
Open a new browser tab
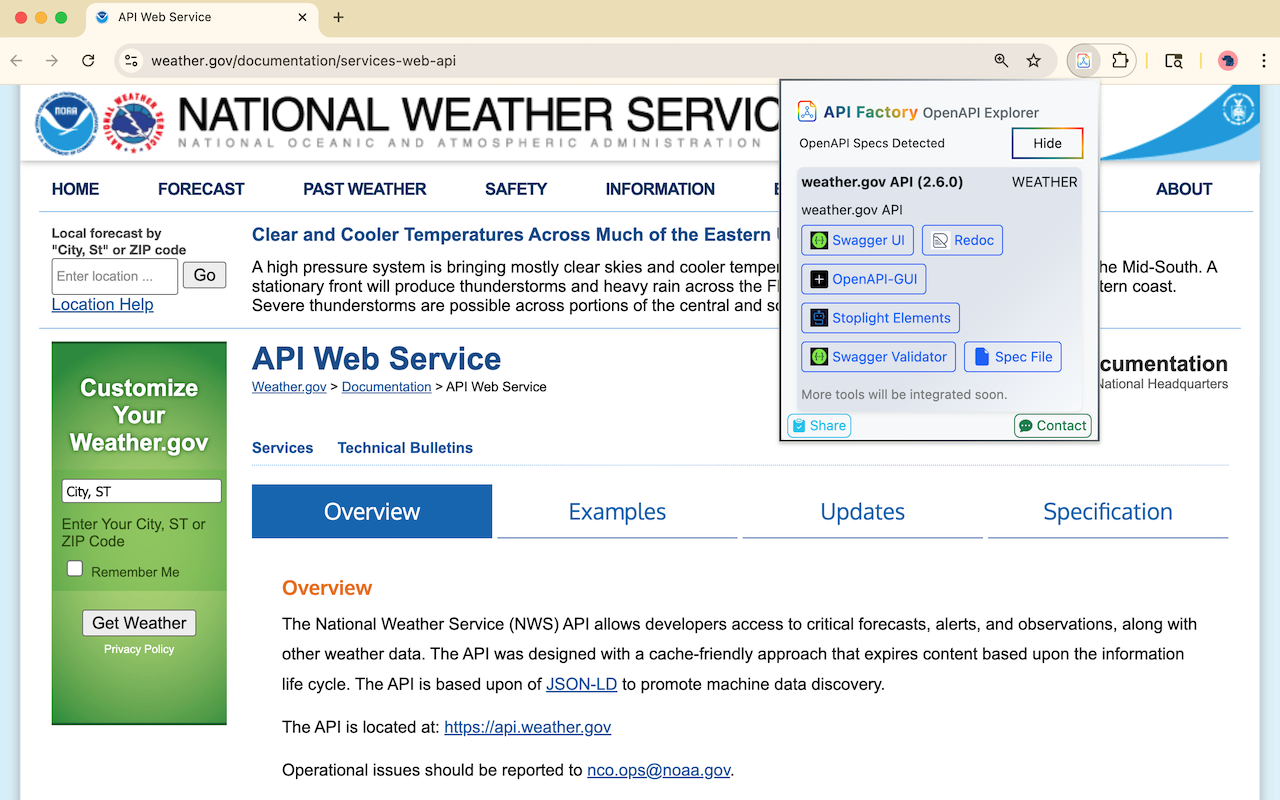pos(338,17)
